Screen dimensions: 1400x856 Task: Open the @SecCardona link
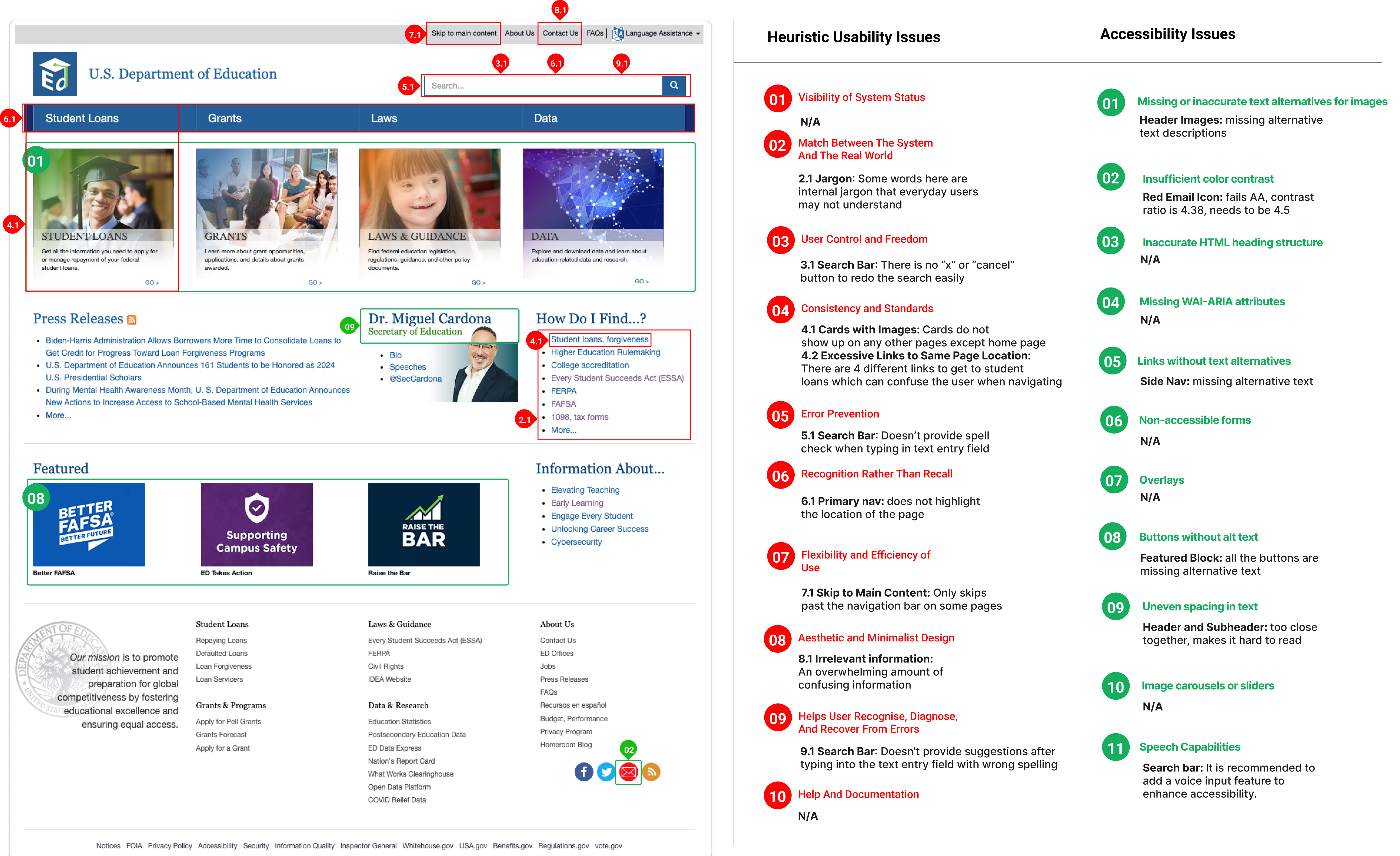point(415,379)
